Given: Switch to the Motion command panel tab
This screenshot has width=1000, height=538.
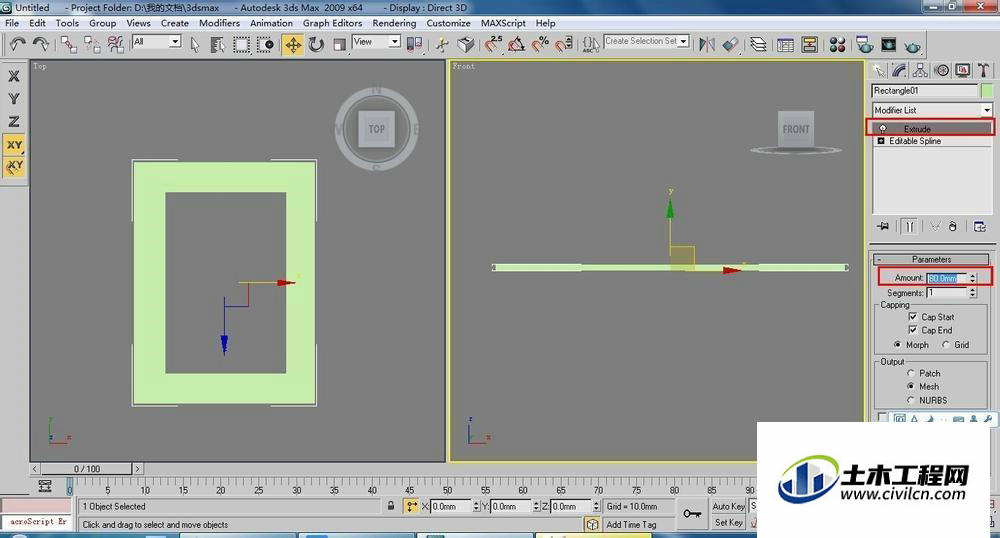Looking at the screenshot, I should click(x=941, y=70).
